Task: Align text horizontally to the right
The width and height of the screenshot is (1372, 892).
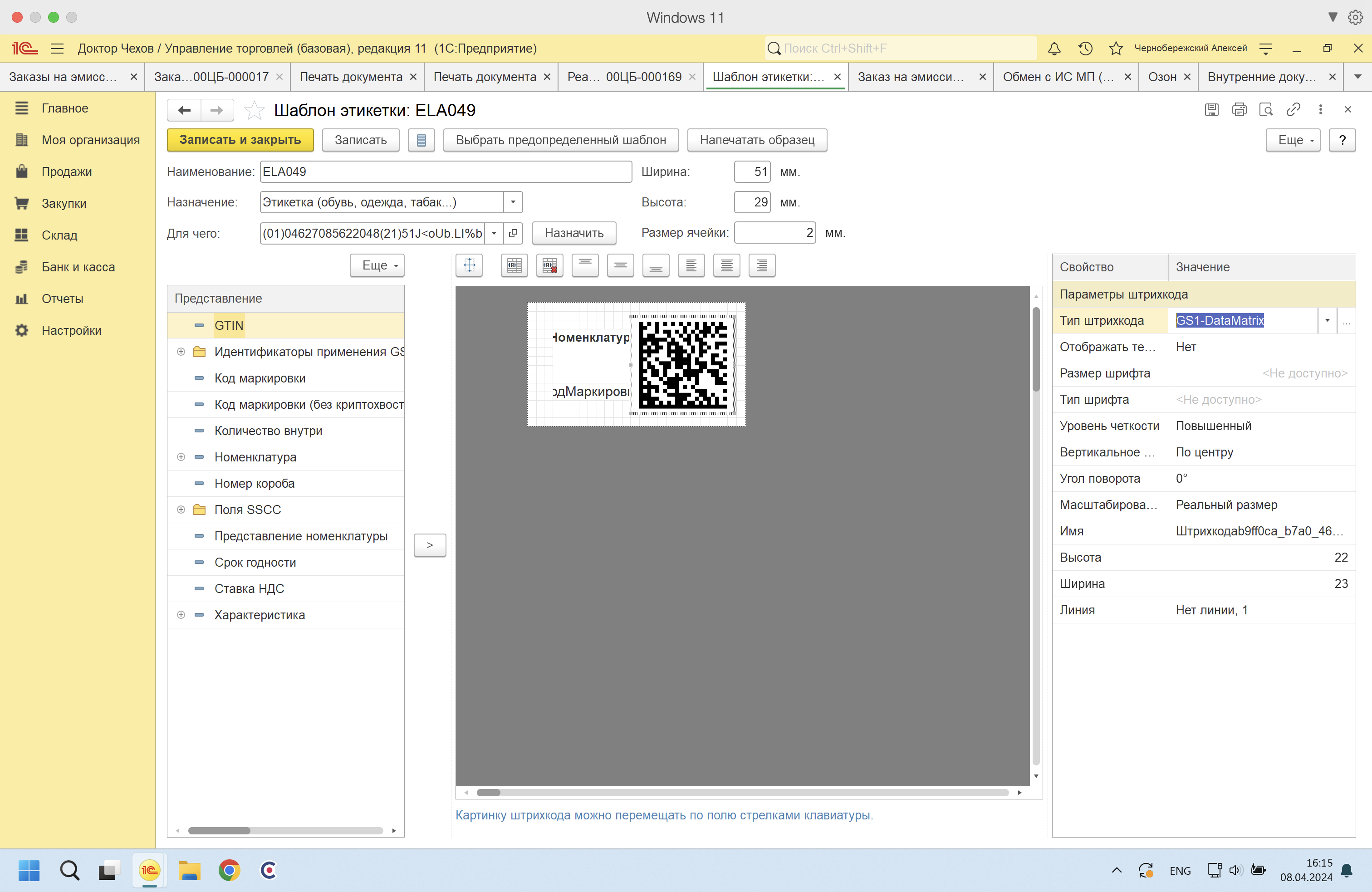Action: coord(761,265)
